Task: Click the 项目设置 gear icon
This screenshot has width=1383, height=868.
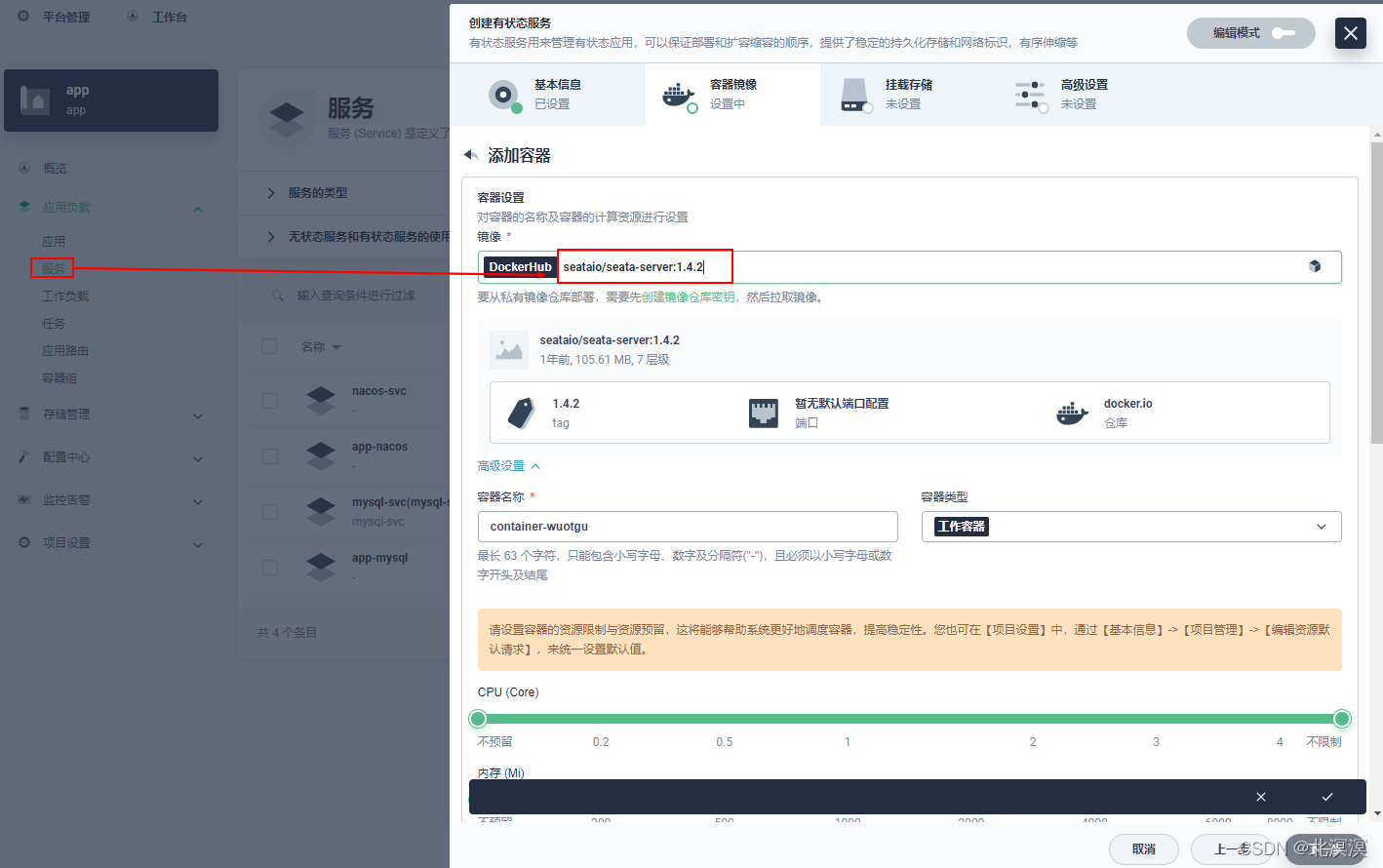Action: (x=24, y=542)
